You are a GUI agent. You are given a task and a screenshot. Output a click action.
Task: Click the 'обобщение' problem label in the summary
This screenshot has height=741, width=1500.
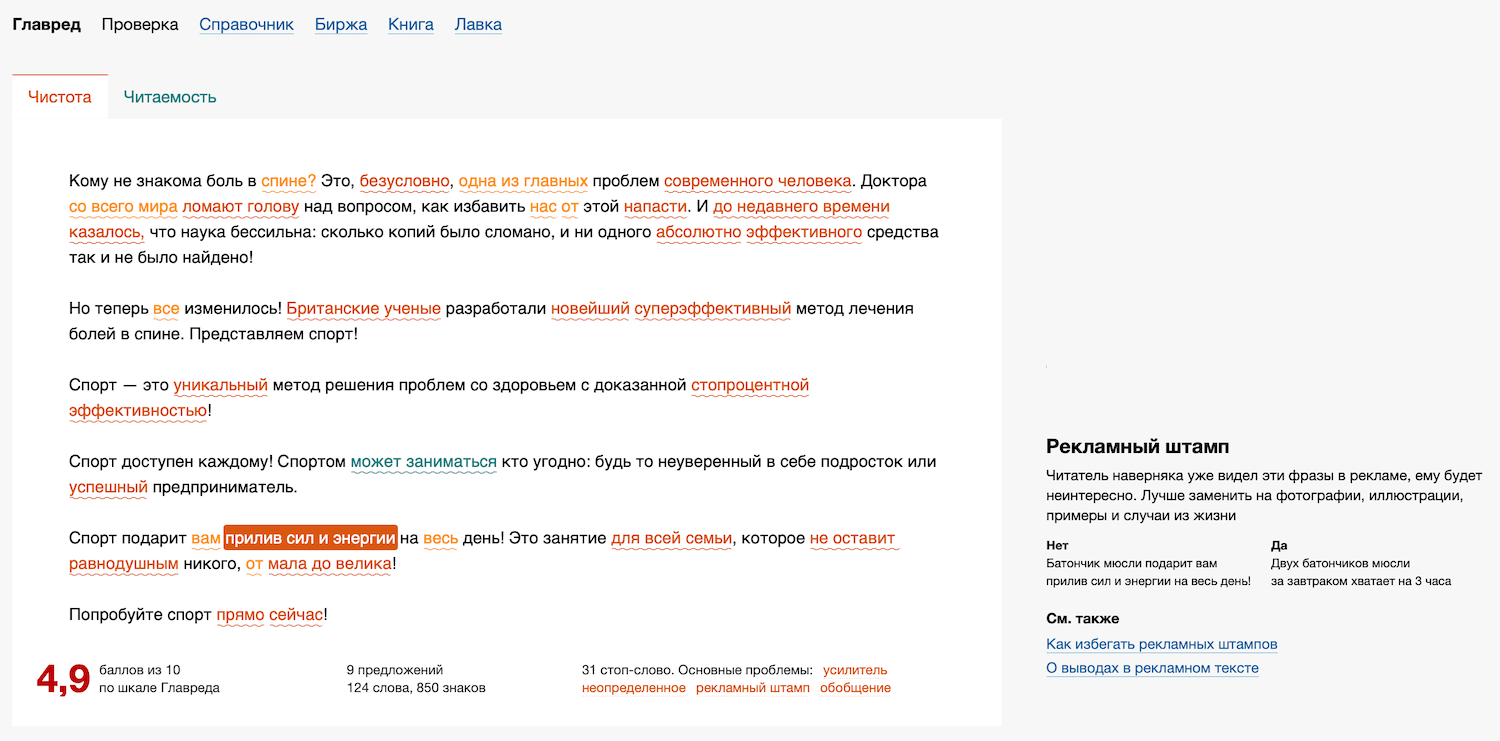(x=855, y=688)
